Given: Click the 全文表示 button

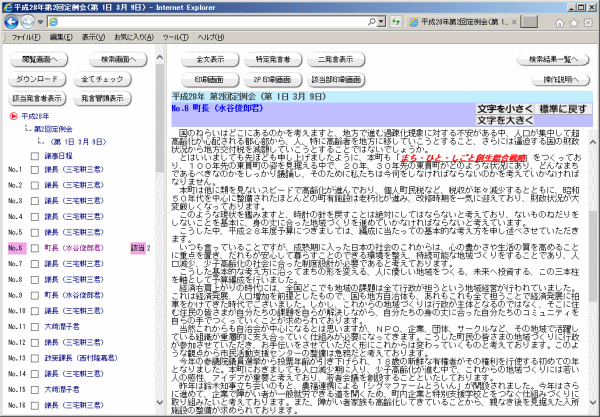Looking at the screenshot, I should pos(210,59).
